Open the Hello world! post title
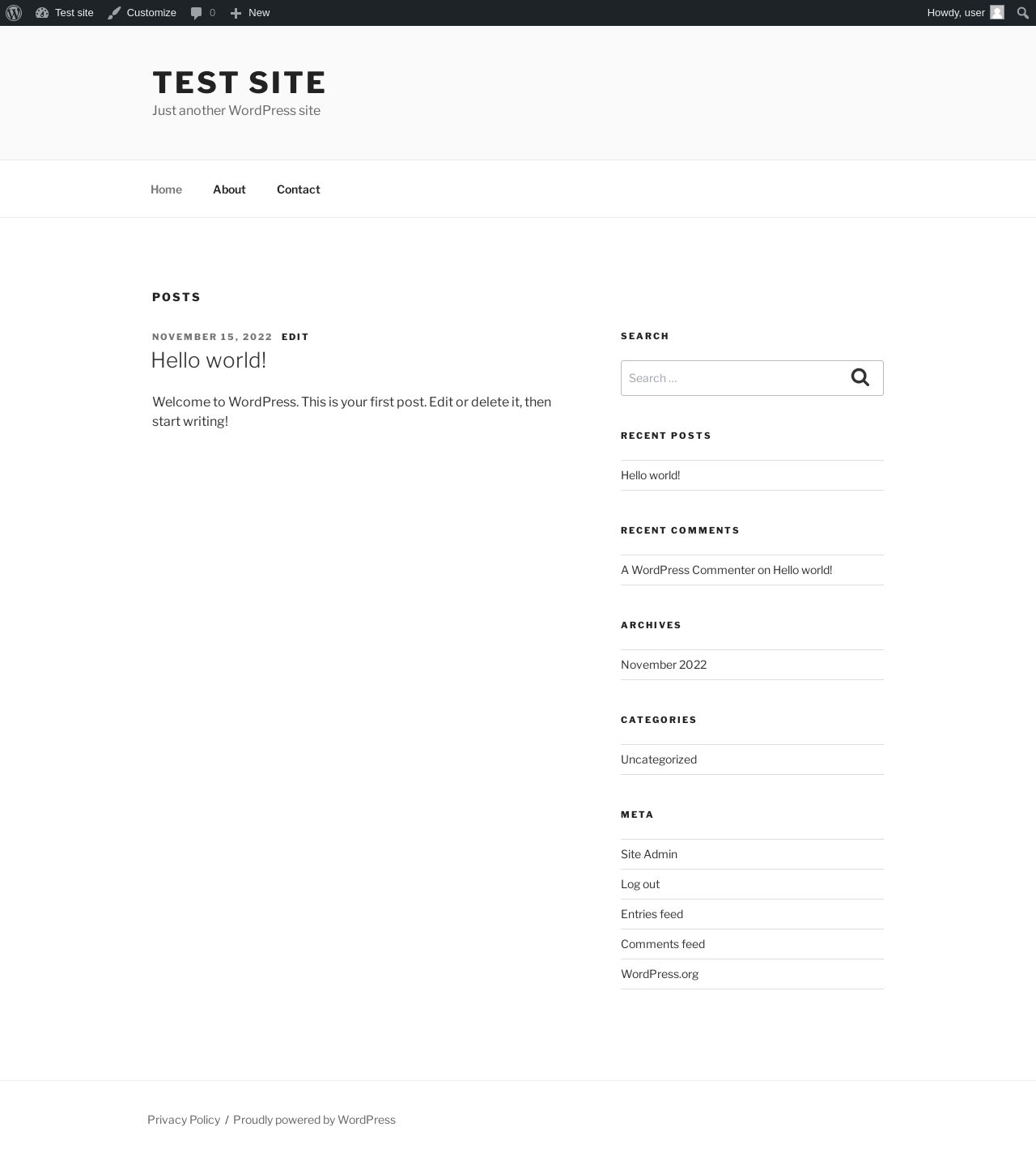The height and width of the screenshot is (1157, 1036). pyautogui.click(x=208, y=360)
